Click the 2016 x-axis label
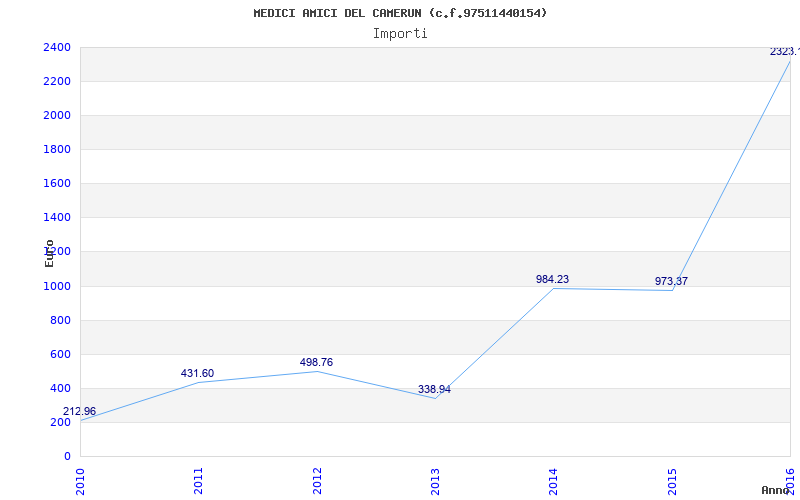This screenshot has height=500, width=800. pyautogui.click(x=790, y=481)
